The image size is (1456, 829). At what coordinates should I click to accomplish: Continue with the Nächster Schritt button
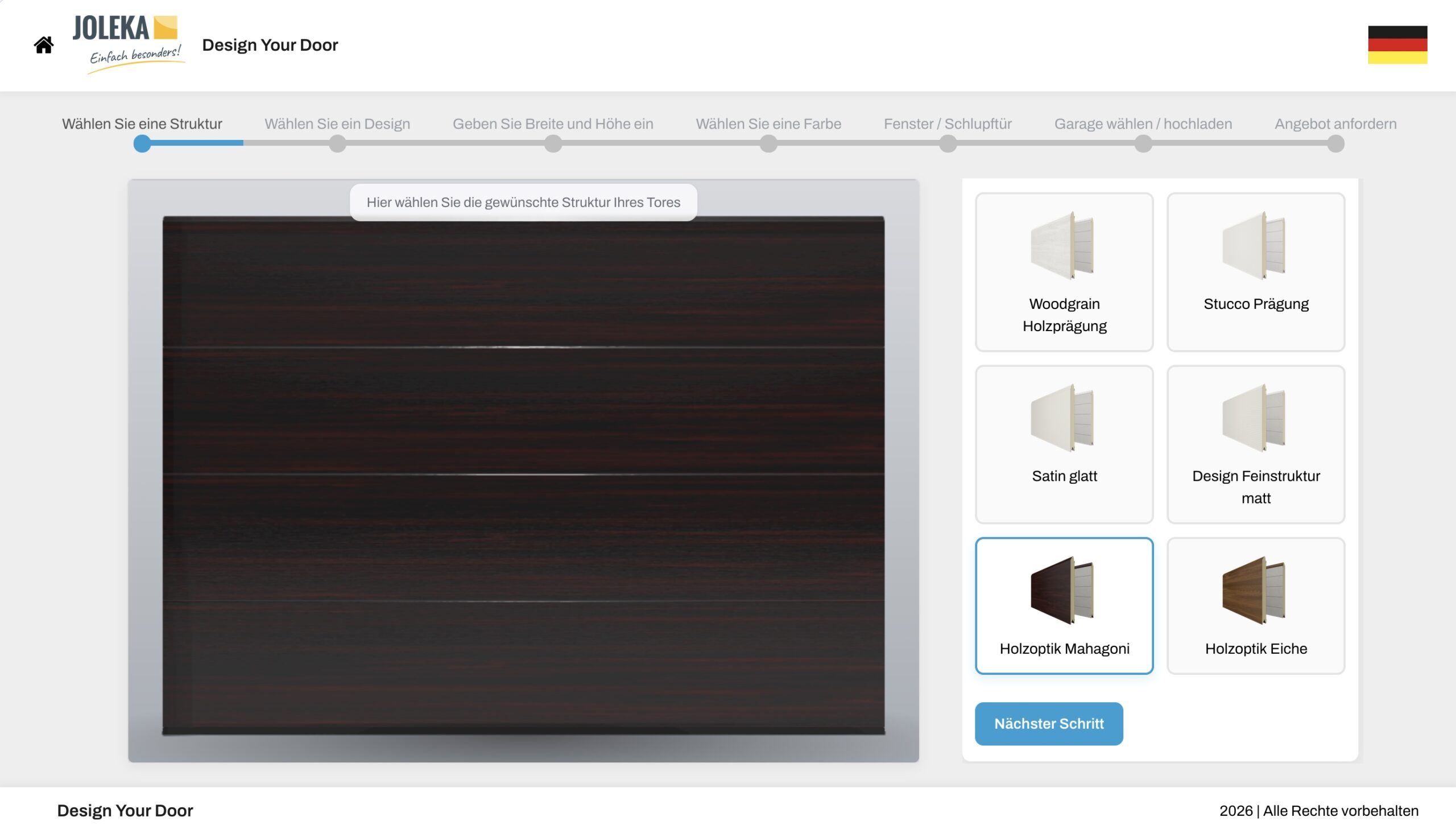pyautogui.click(x=1049, y=724)
